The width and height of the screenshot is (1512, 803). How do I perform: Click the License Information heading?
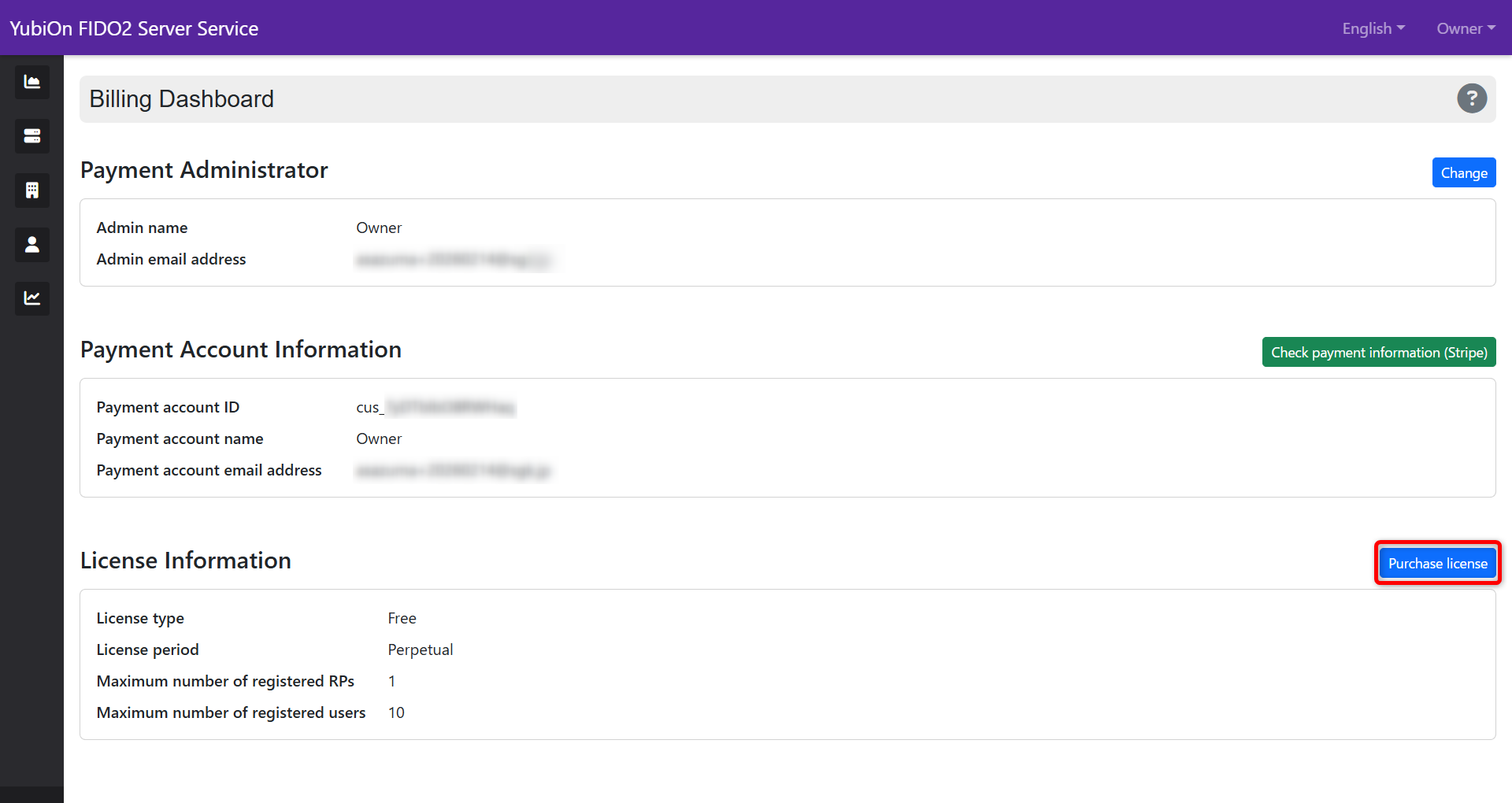pos(185,561)
